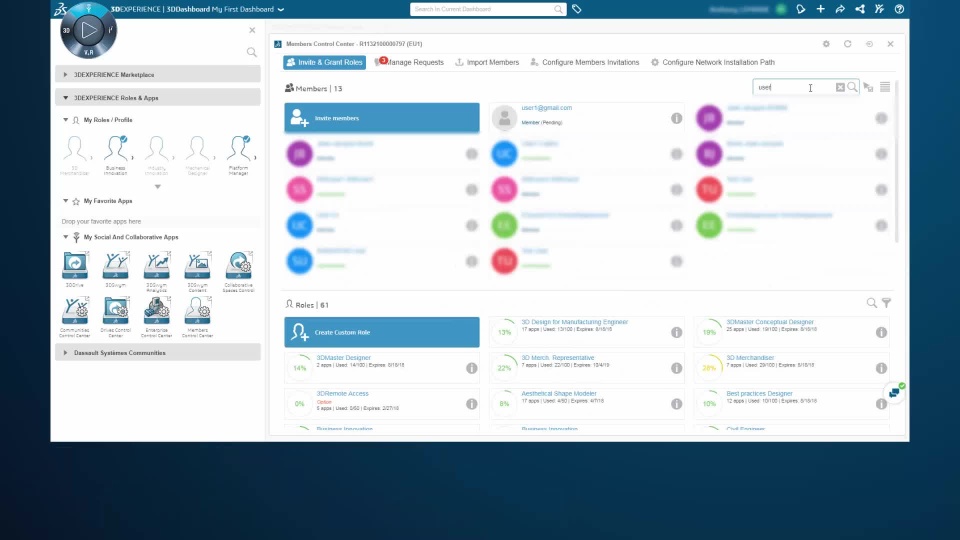Click the share arrow icon in top bar
This screenshot has width=960, height=540.
pos(840,9)
